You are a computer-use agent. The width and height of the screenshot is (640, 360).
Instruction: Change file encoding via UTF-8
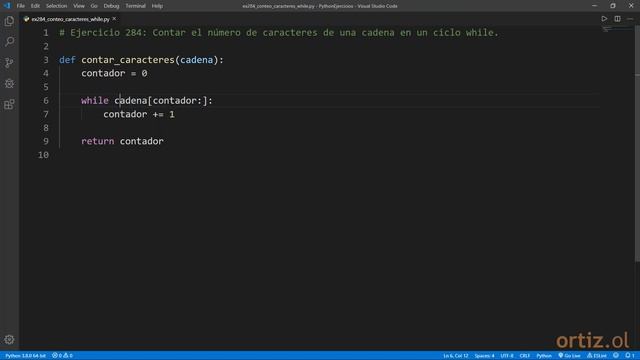(x=507, y=356)
